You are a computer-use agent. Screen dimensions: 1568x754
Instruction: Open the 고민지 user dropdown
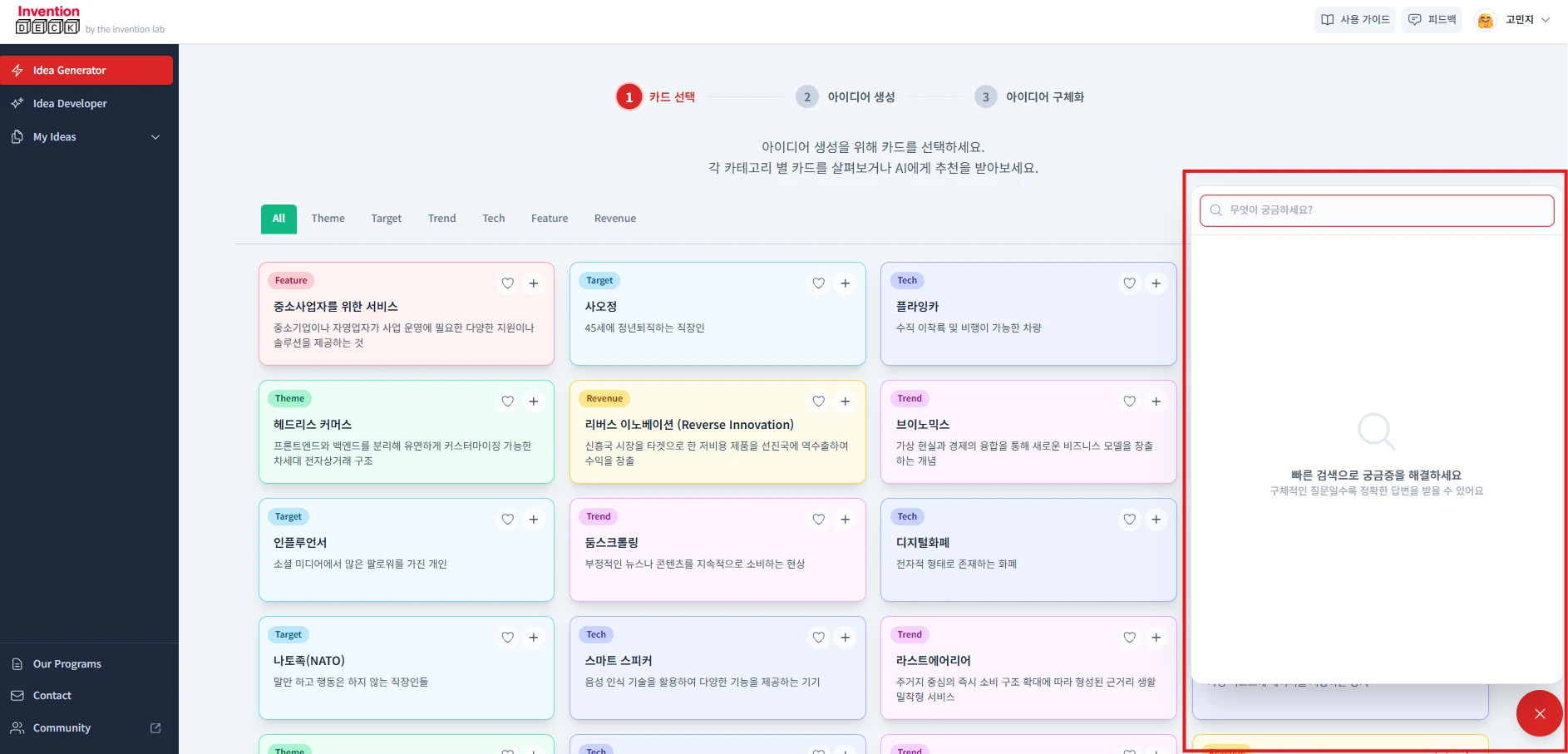coord(1526,20)
